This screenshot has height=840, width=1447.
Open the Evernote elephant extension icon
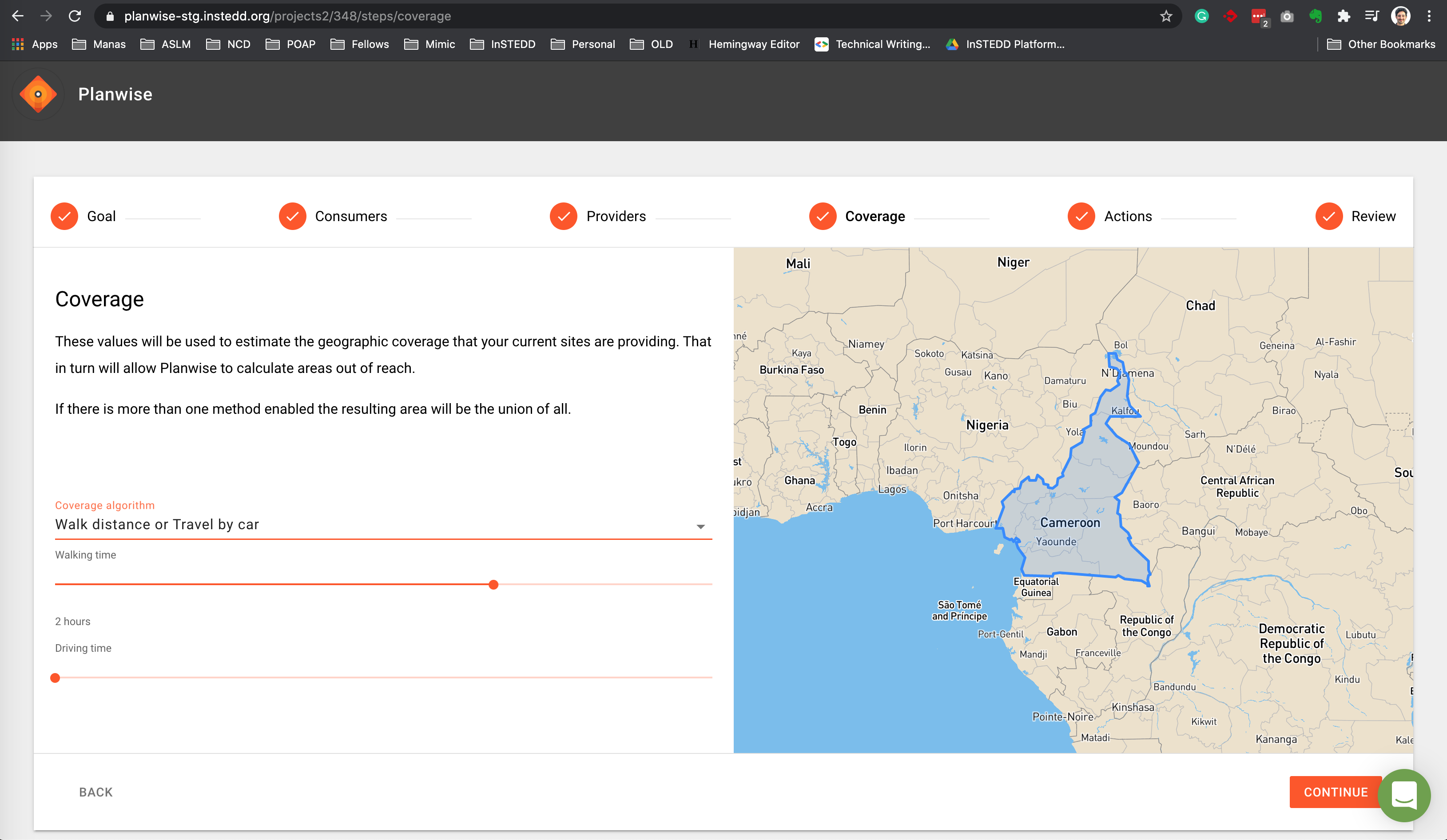click(x=1316, y=16)
